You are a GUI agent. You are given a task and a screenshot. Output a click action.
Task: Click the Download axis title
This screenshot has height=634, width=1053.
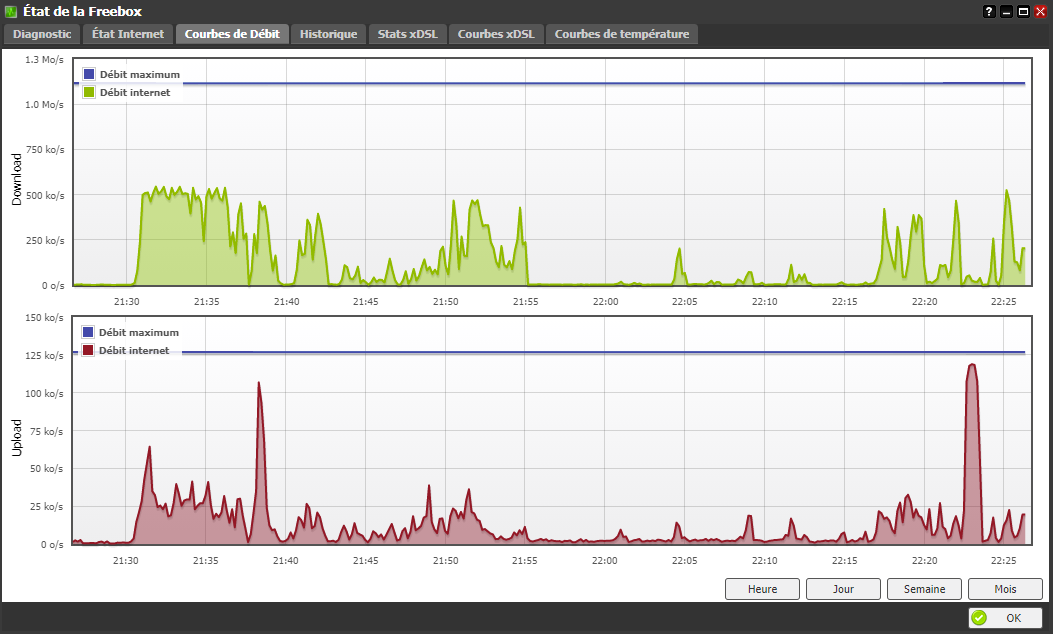coord(17,179)
